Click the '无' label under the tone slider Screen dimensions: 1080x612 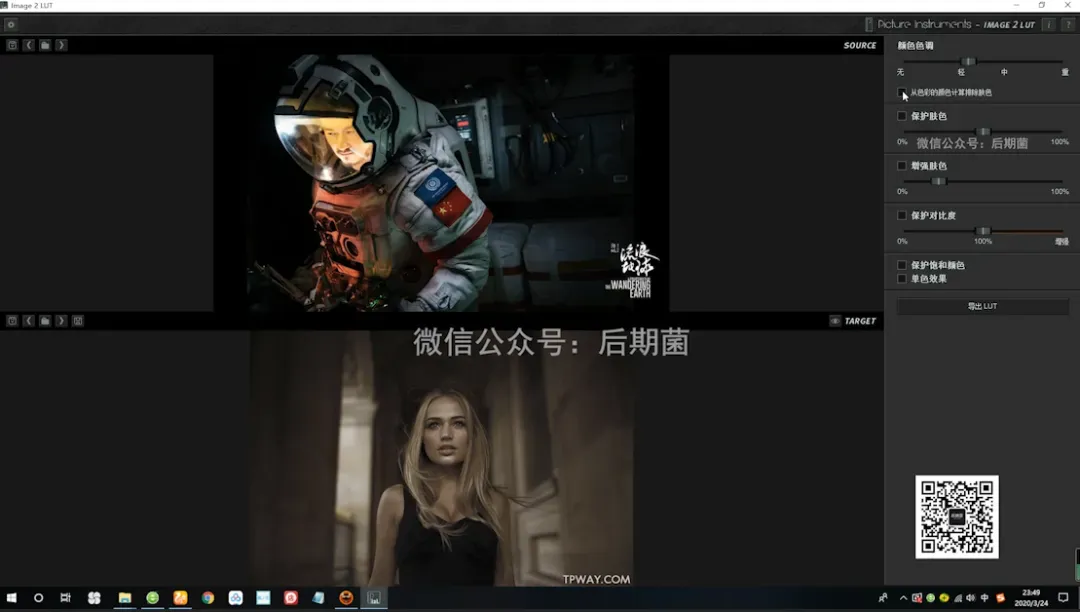coord(900,72)
